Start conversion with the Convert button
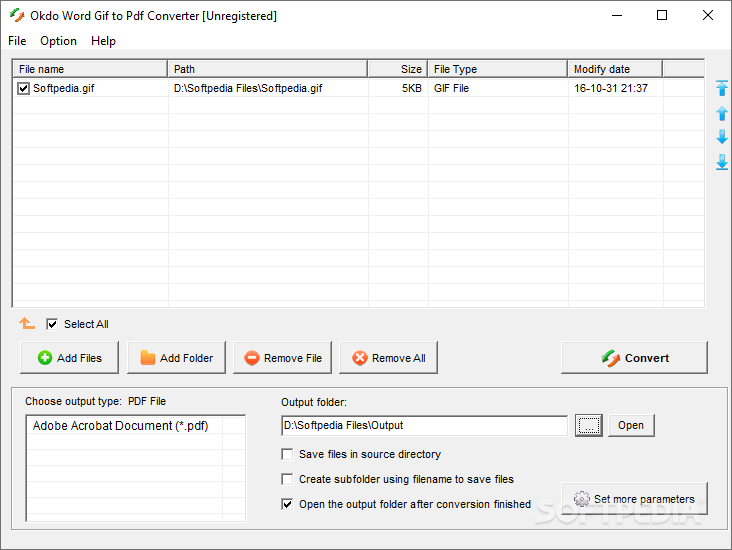732x550 pixels. click(634, 358)
